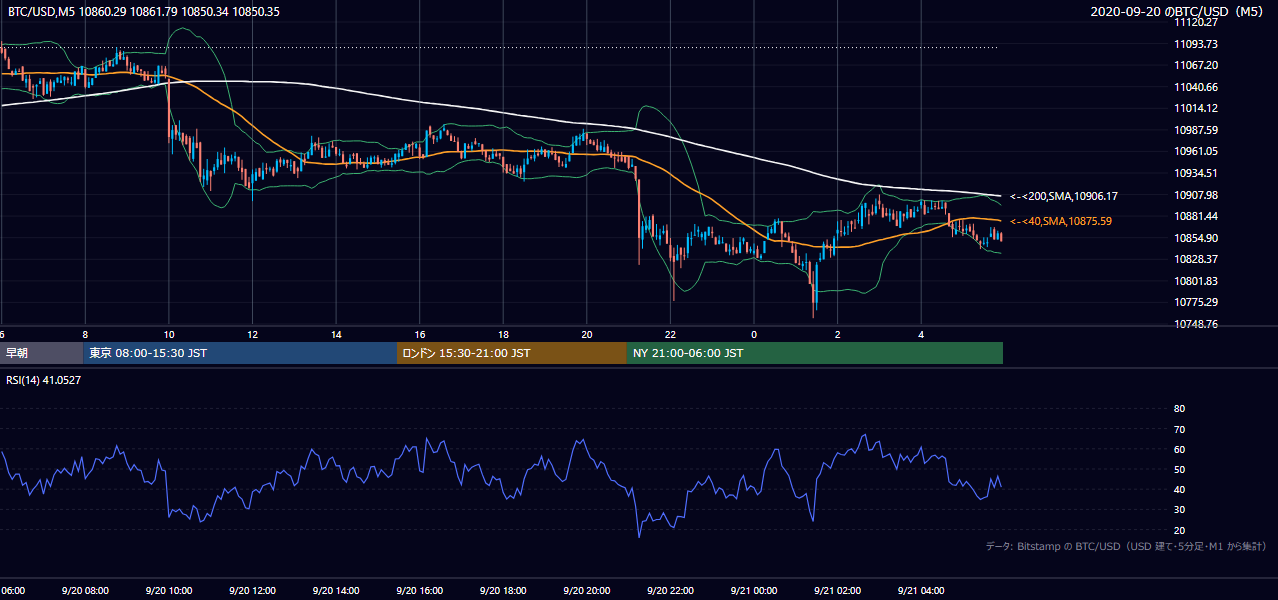1278x600 pixels.
Task: Click the 東京 08:00-15:30 JST session band
Action: click(x=240, y=353)
